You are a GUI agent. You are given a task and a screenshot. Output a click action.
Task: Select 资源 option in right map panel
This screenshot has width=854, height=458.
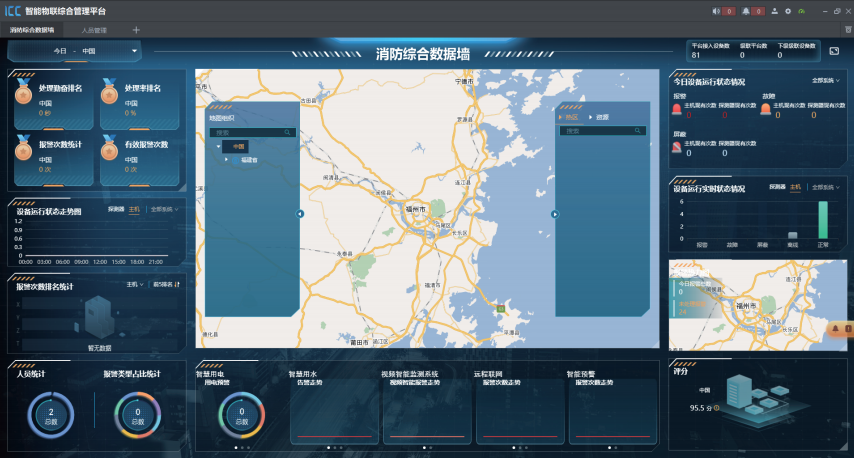coord(602,117)
